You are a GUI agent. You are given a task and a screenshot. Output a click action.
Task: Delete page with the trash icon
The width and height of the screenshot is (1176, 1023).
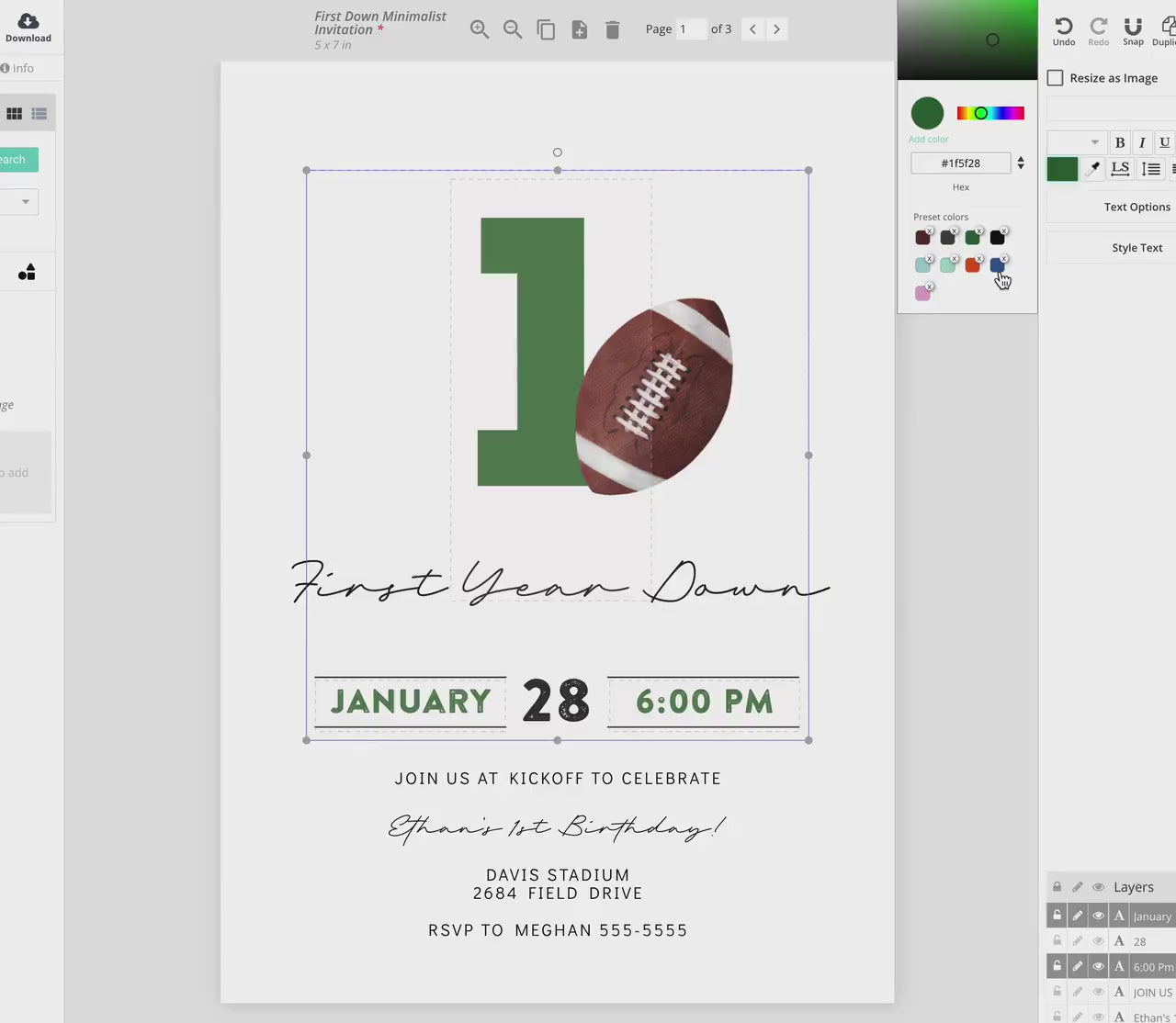click(613, 29)
